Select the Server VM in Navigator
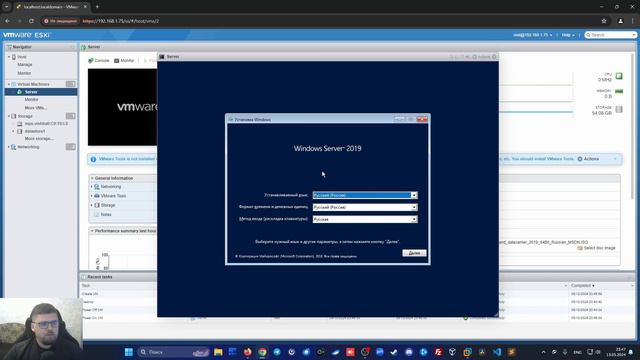640x360 pixels. click(x=31, y=92)
